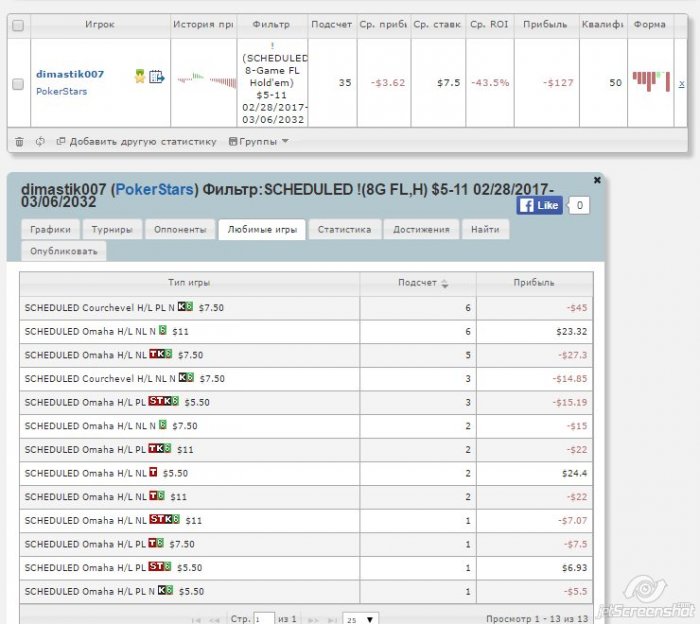
Task: Click the -$127 profit value
Action: pos(558,83)
